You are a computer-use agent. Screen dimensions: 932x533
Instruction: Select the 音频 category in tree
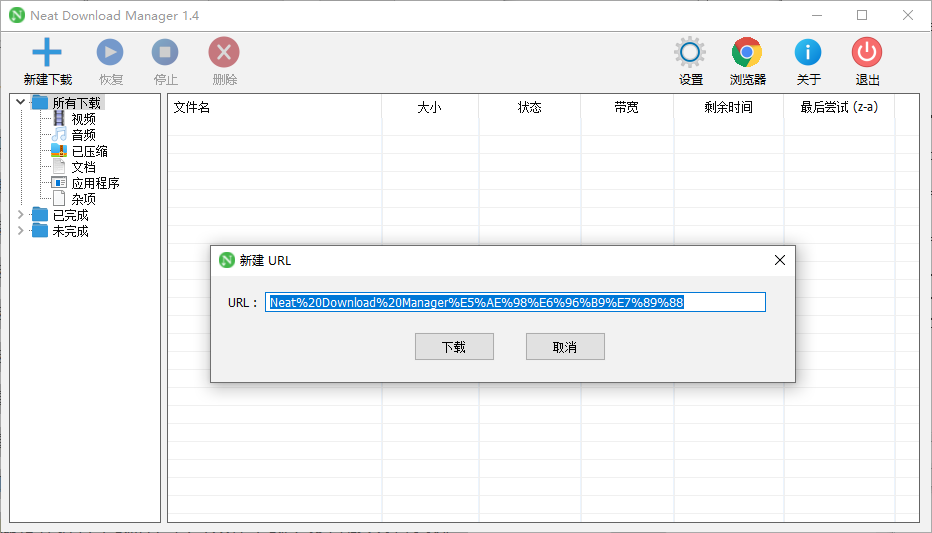(83, 135)
